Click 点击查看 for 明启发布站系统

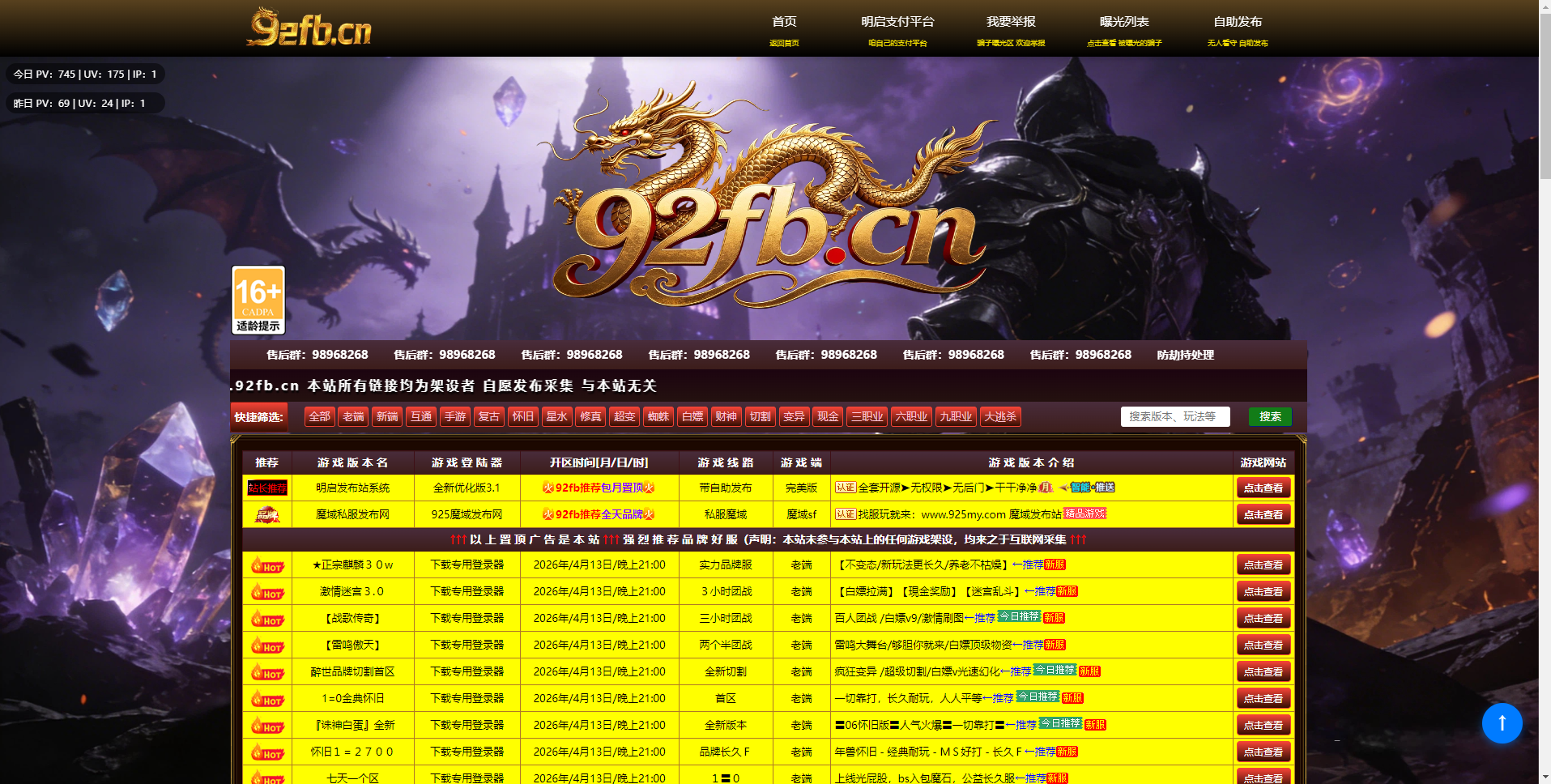(x=1263, y=488)
